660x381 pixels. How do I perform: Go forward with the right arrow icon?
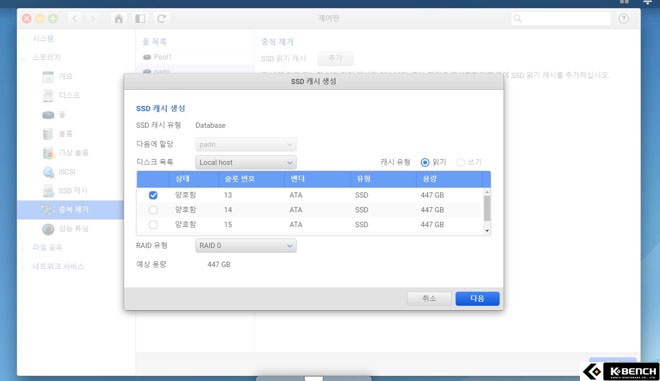pos(93,19)
